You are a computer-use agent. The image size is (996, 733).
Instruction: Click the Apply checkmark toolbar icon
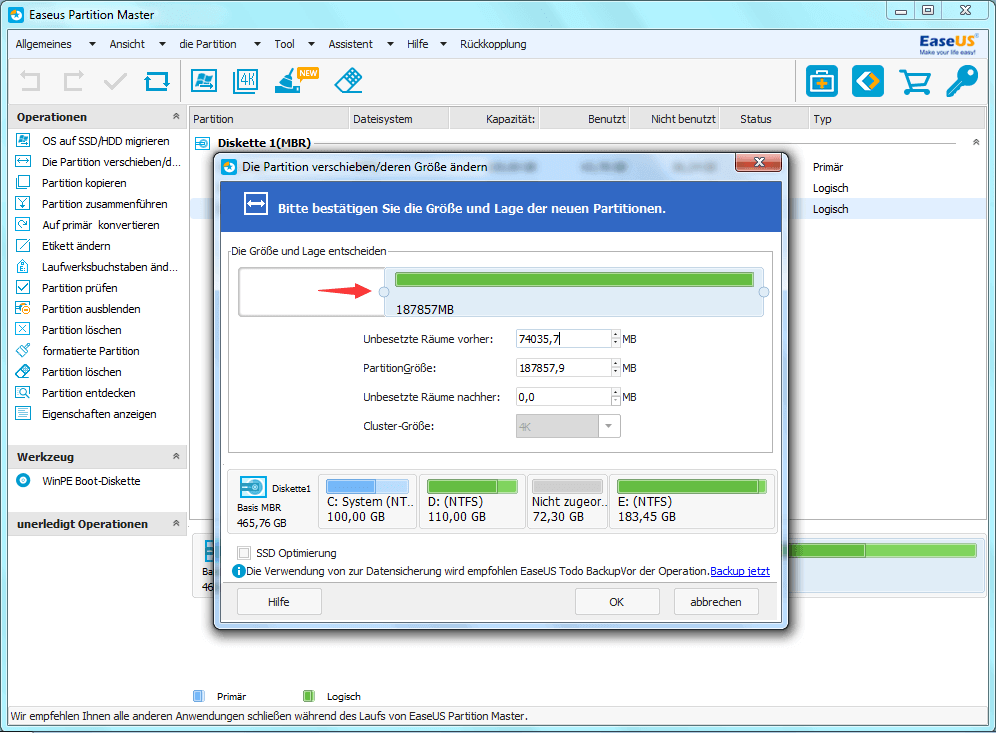115,81
